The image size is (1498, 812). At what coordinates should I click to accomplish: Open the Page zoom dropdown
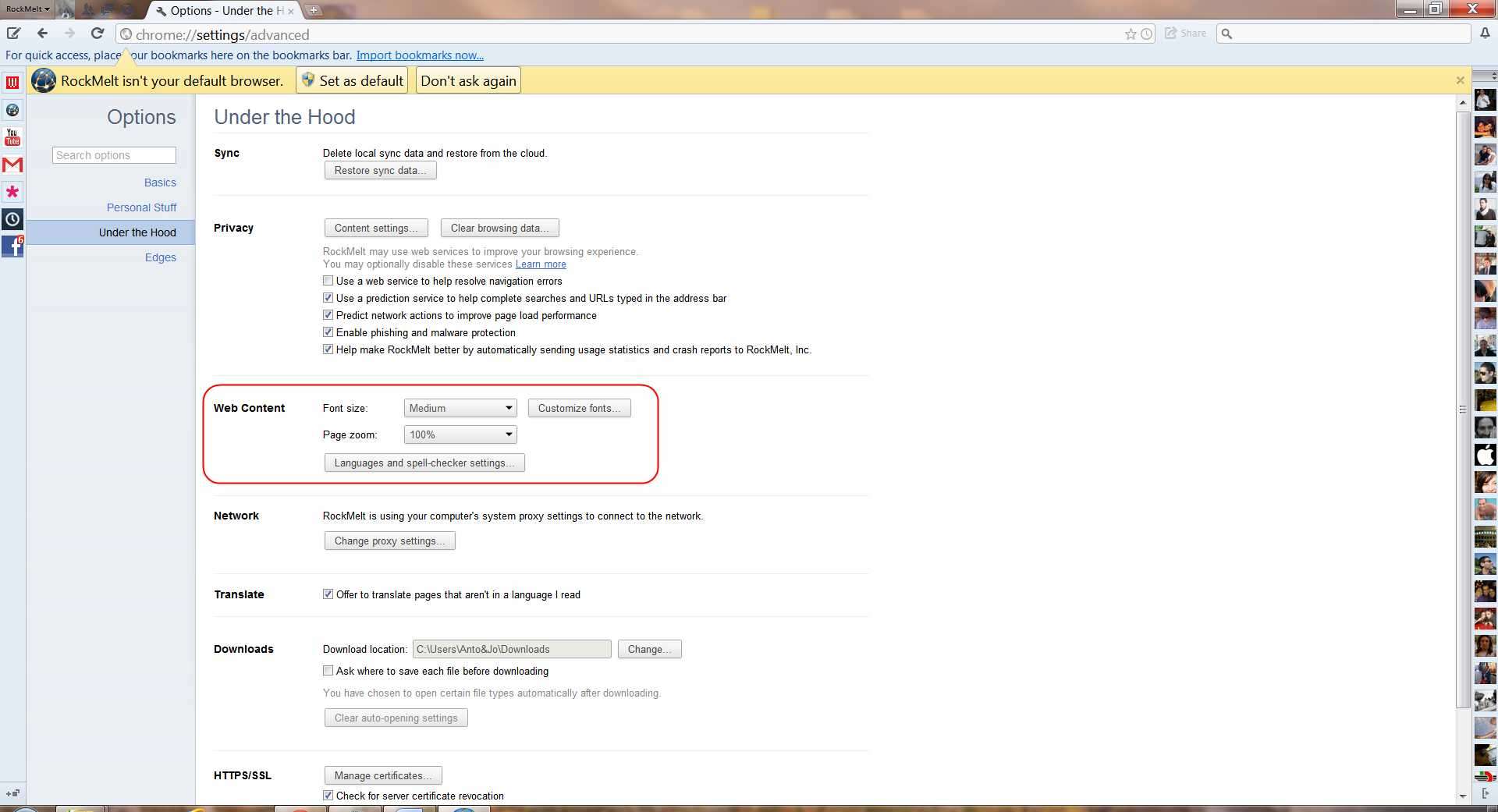pyautogui.click(x=460, y=434)
